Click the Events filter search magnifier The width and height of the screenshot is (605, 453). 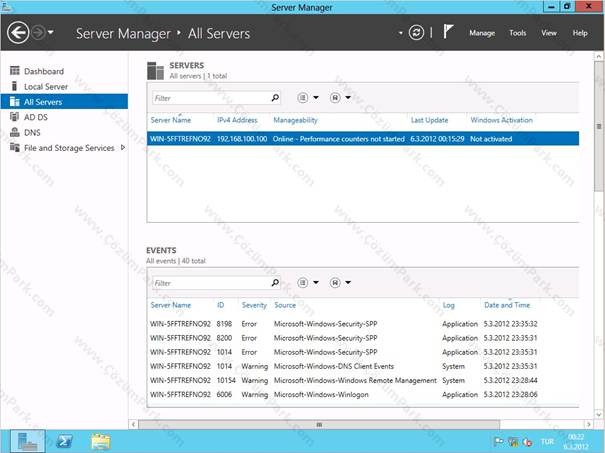pyautogui.click(x=275, y=283)
